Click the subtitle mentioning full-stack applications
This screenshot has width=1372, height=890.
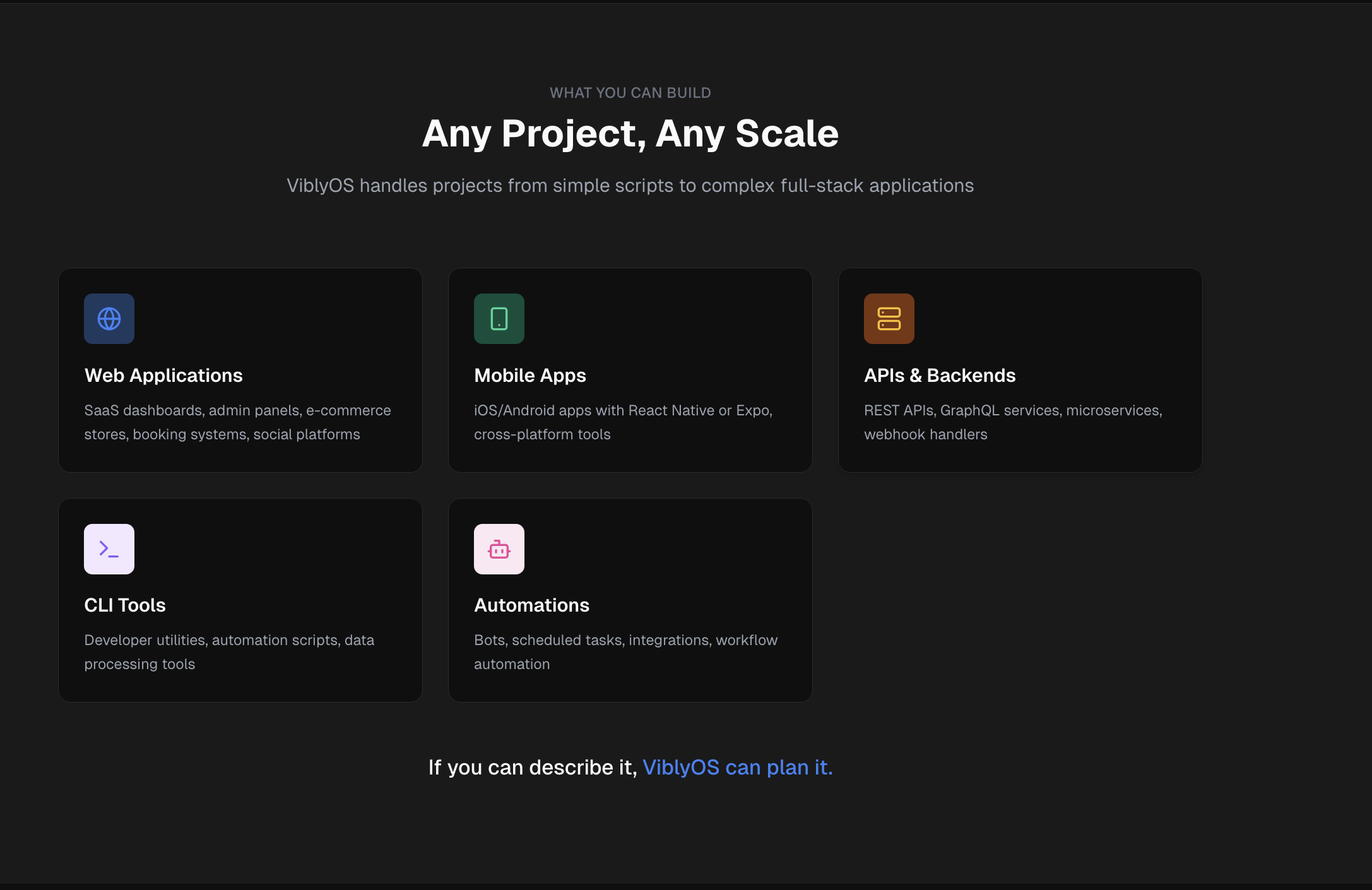(x=629, y=185)
